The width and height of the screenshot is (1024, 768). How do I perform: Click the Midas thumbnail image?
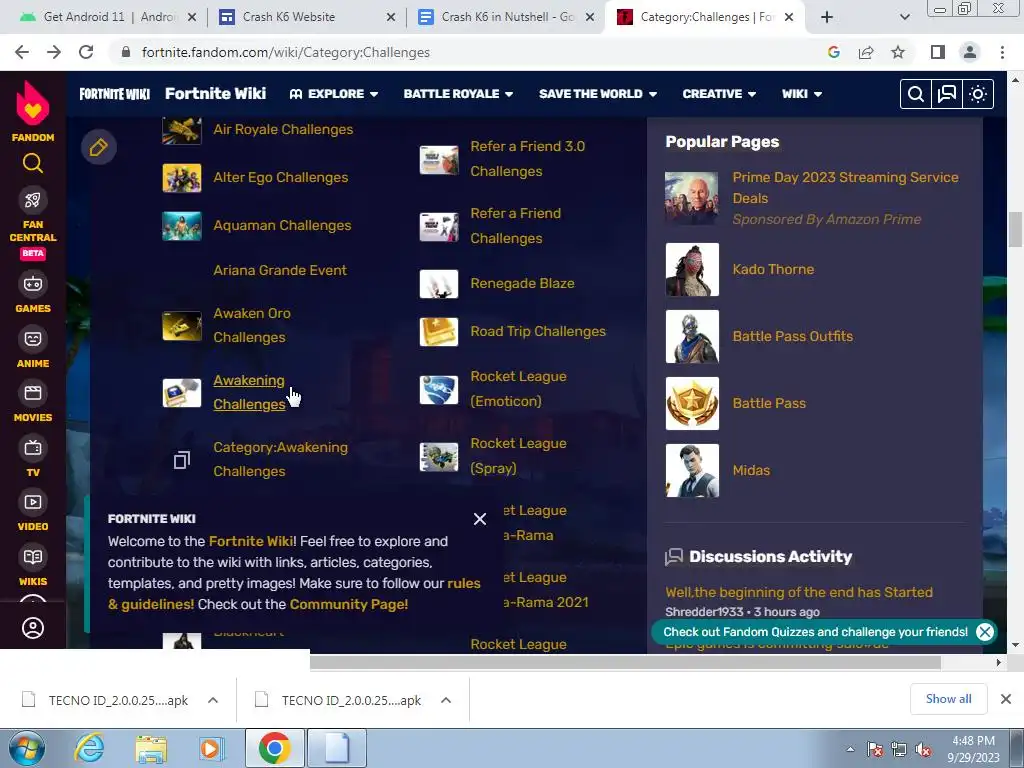pyautogui.click(x=692, y=471)
